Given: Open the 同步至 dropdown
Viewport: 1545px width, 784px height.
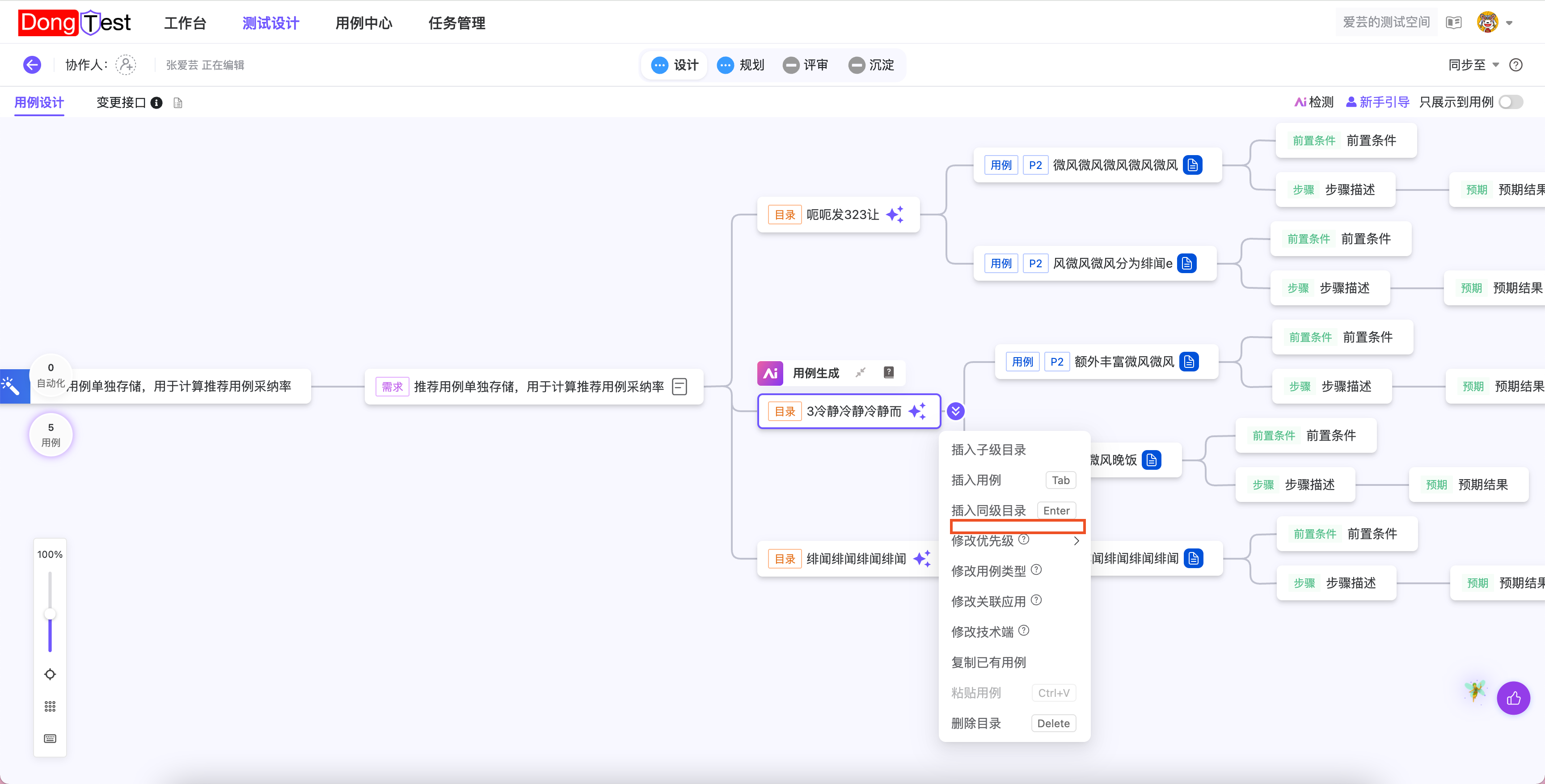Looking at the screenshot, I should coord(1473,65).
